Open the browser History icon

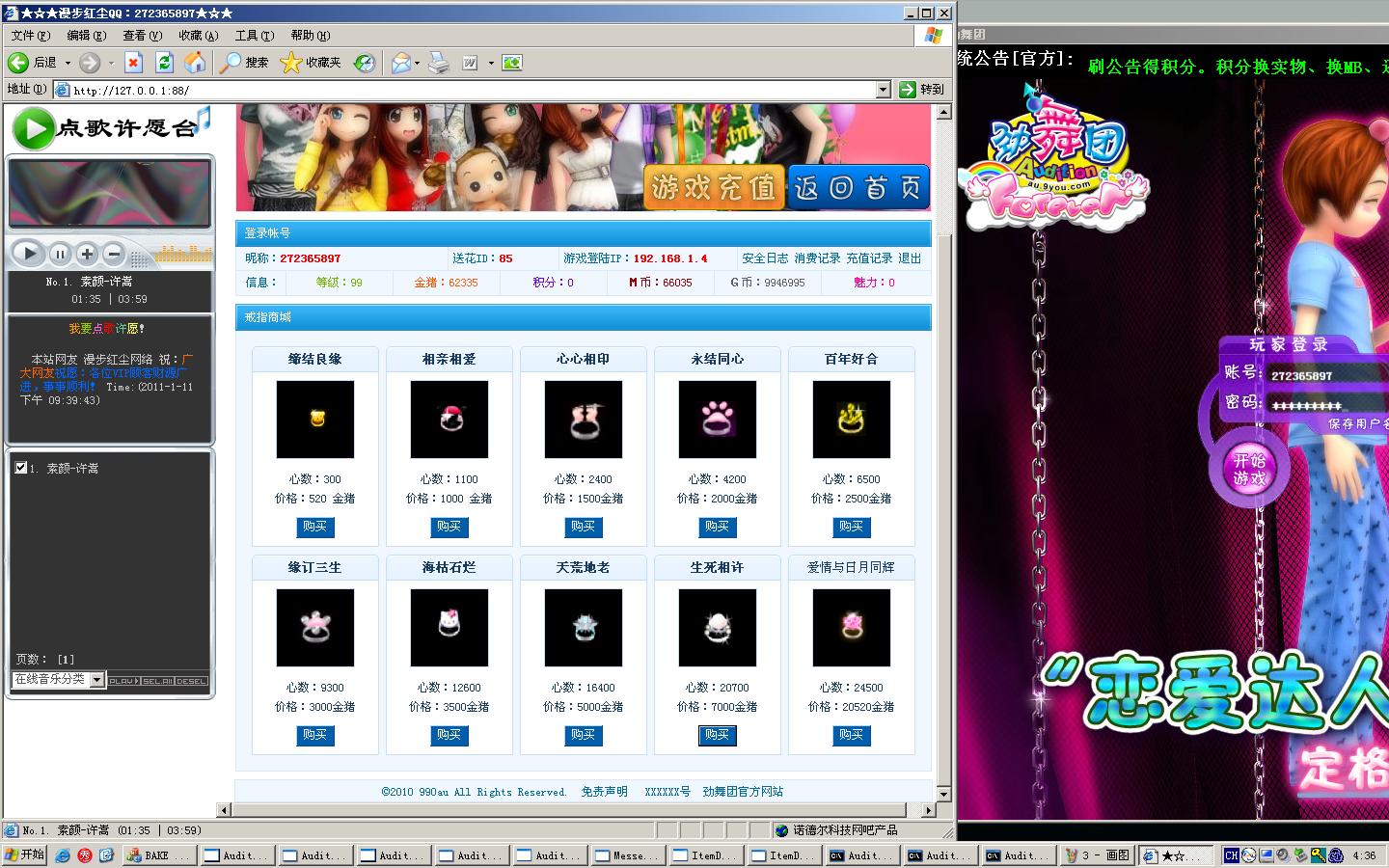tap(364, 63)
